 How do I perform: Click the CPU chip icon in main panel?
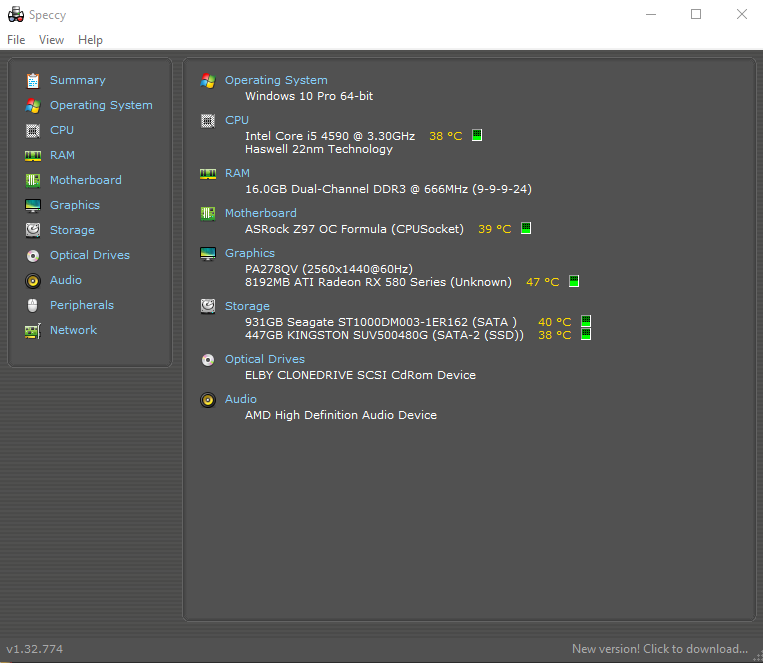[208, 120]
